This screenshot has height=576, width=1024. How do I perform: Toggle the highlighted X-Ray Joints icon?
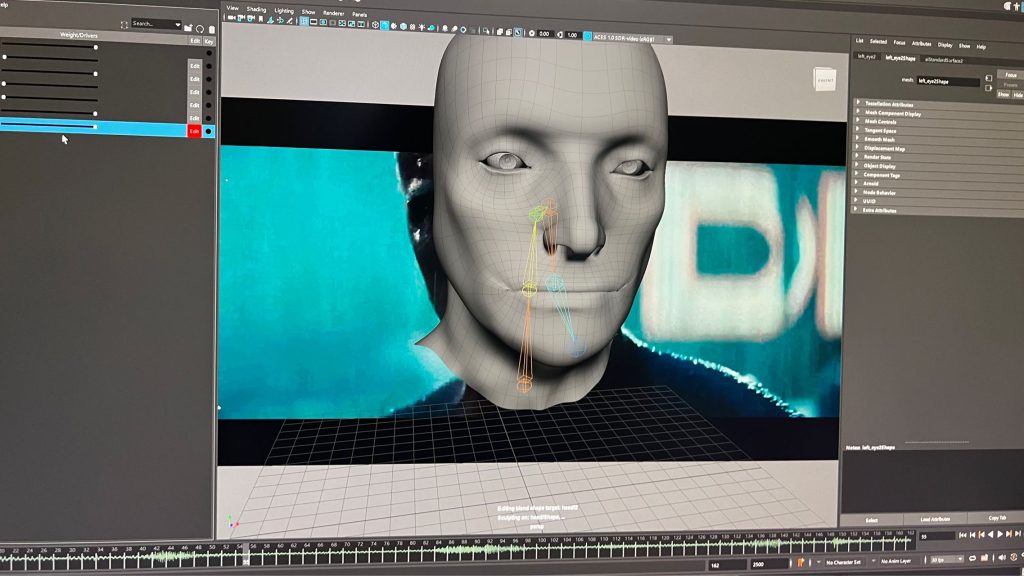518,32
